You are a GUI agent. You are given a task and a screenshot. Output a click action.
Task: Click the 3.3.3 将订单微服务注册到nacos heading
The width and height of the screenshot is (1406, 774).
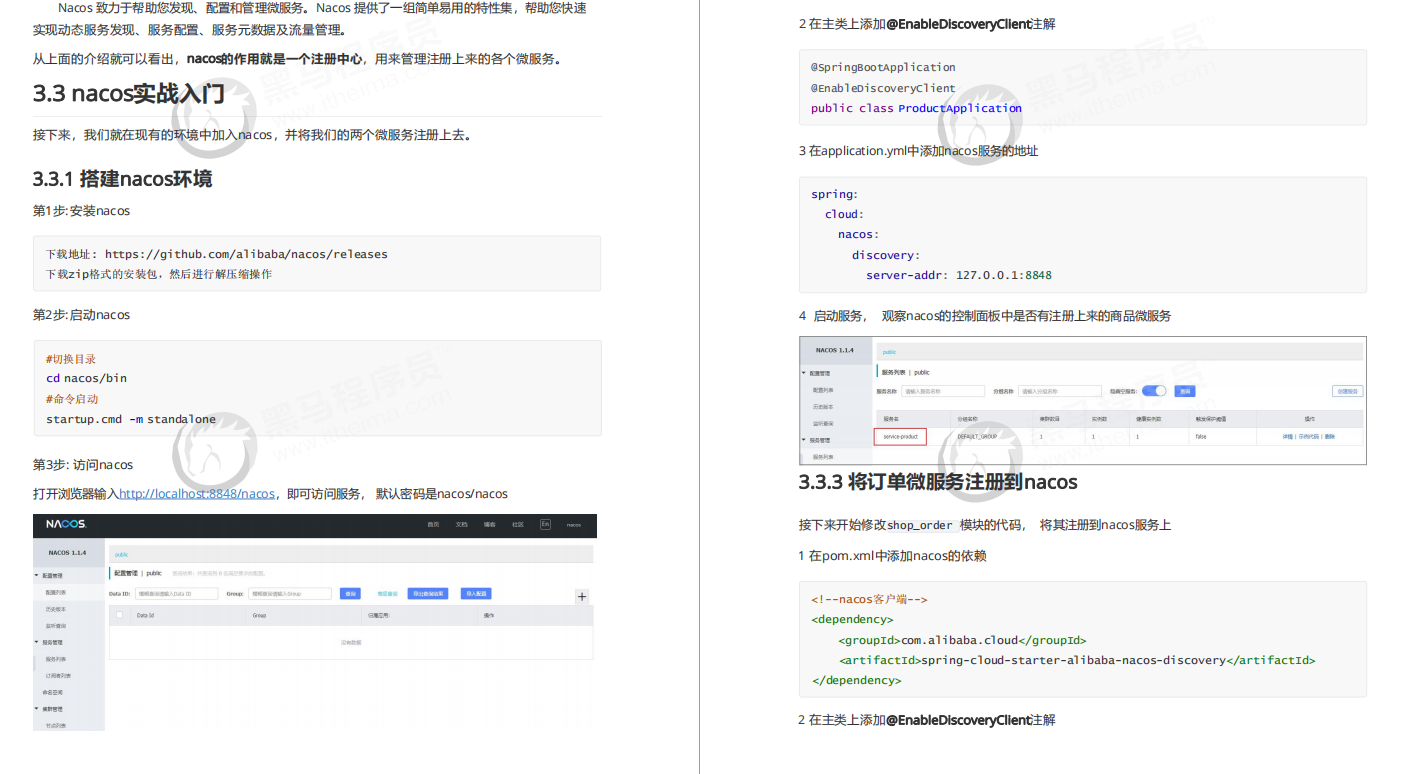click(938, 482)
